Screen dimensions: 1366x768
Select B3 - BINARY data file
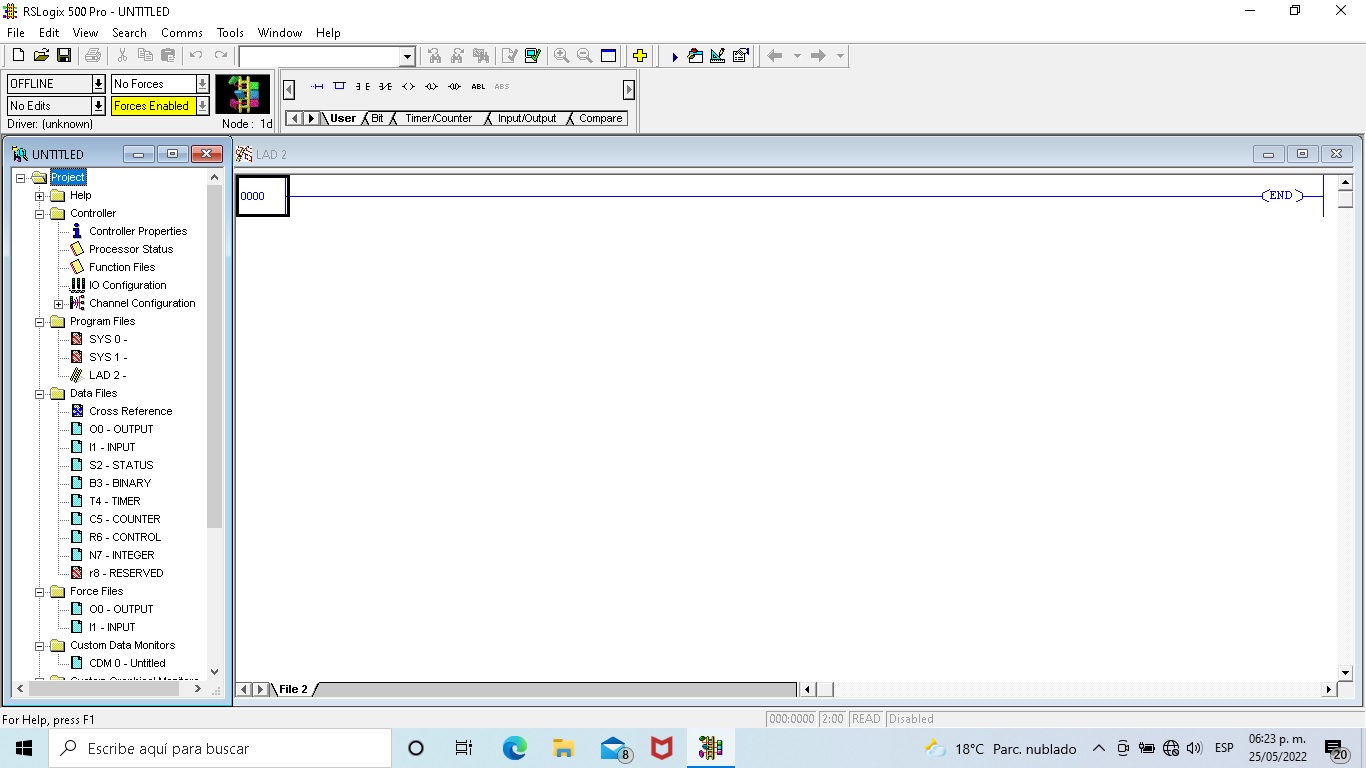tap(120, 483)
